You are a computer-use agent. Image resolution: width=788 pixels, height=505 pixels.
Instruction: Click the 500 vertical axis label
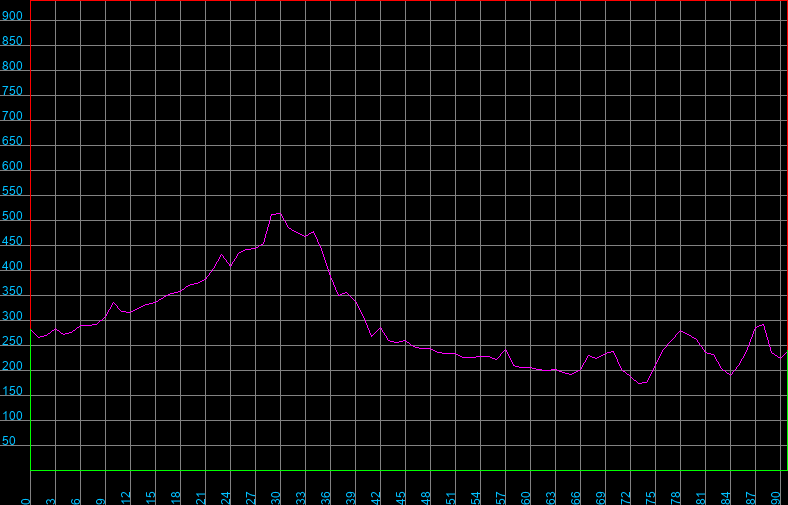[x=12, y=216]
